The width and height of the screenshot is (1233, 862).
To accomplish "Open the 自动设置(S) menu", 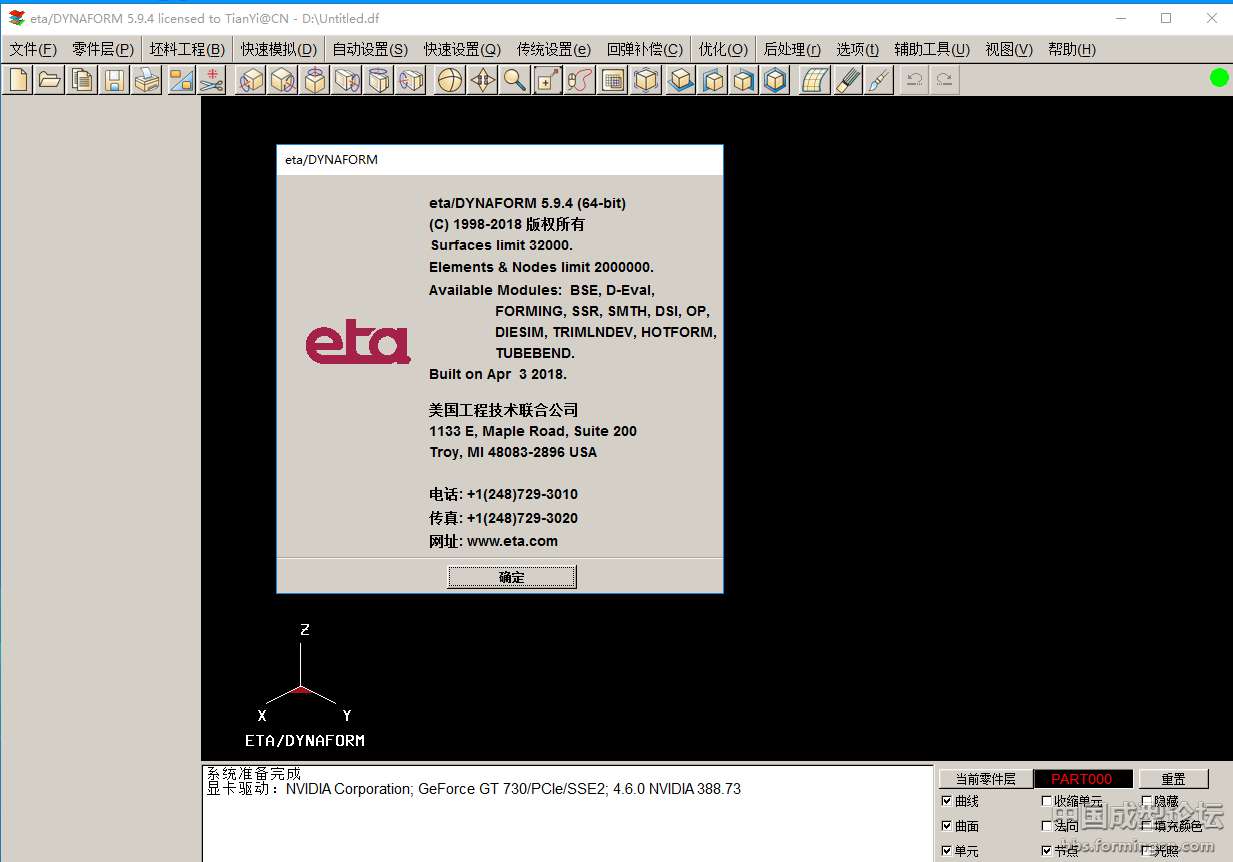I will [370, 49].
